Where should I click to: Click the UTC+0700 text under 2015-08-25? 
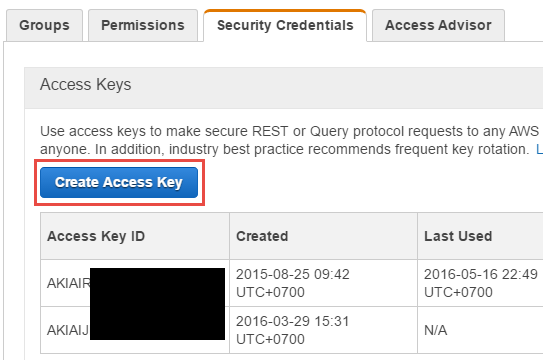pyautogui.click(x=270, y=292)
